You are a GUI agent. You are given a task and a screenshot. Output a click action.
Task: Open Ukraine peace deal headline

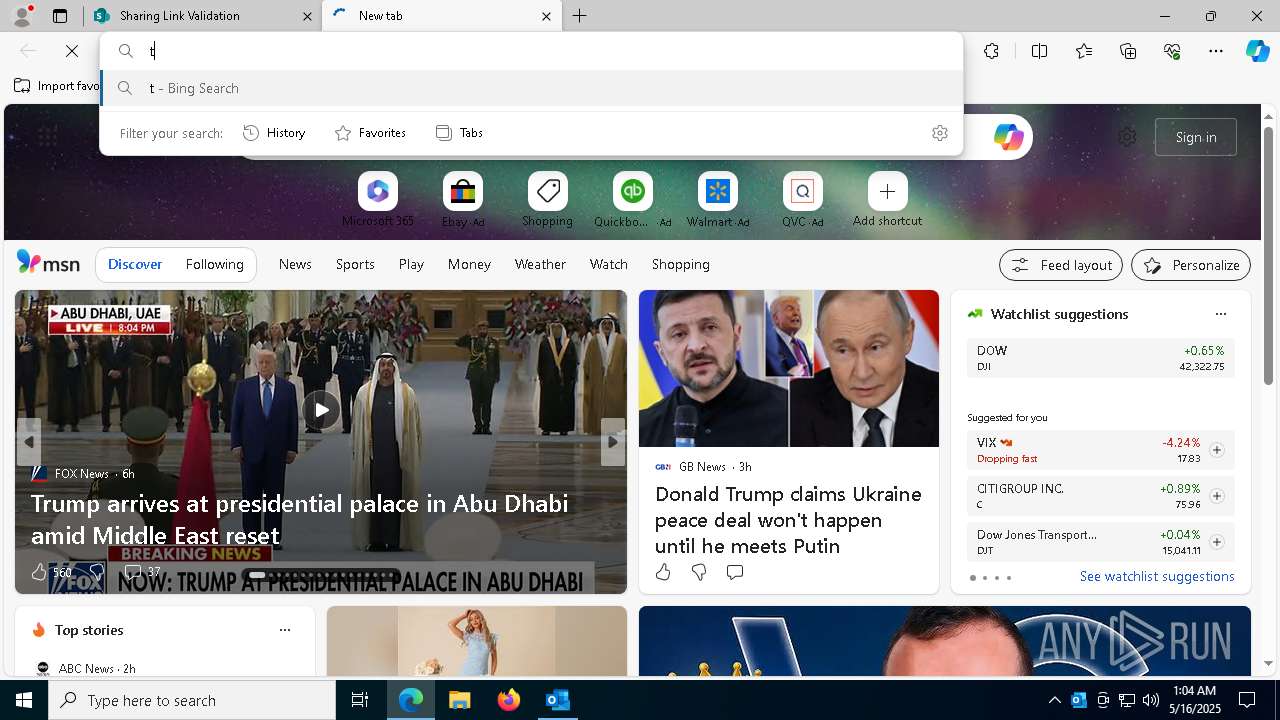(788, 520)
